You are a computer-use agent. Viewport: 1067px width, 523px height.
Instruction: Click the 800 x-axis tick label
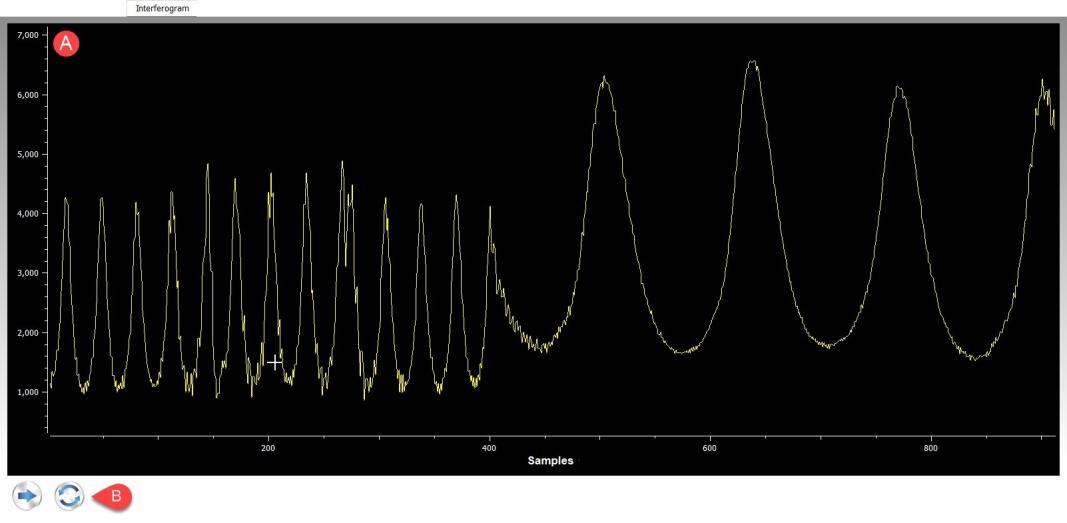(931, 449)
